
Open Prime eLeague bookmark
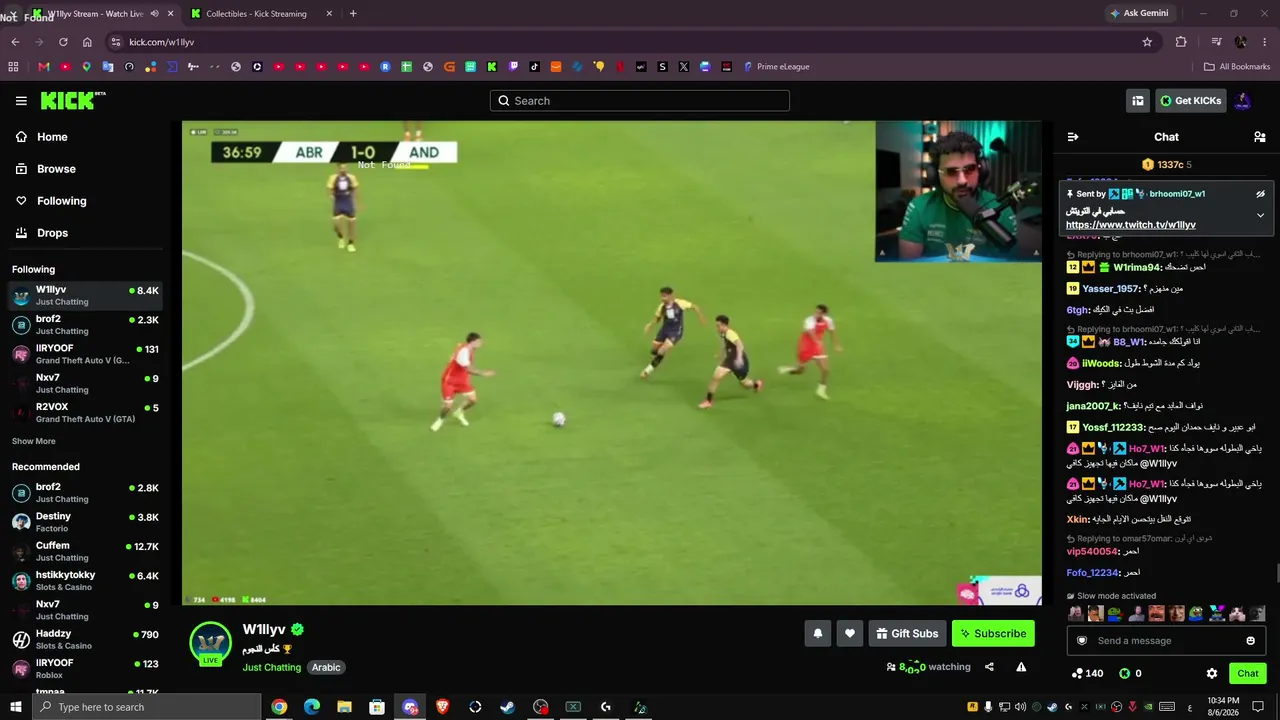point(776,67)
